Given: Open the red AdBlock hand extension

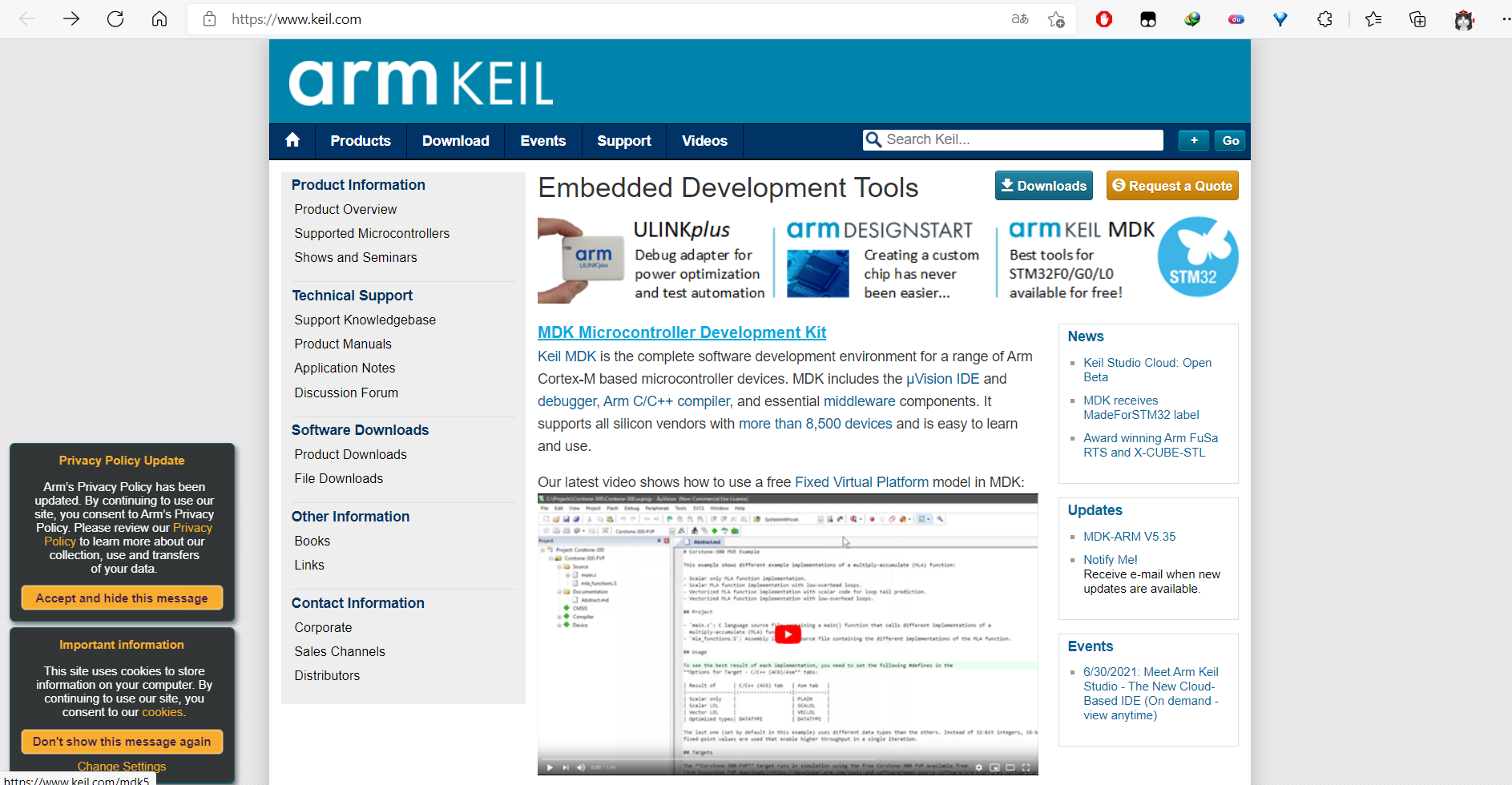Looking at the screenshot, I should [1104, 19].
